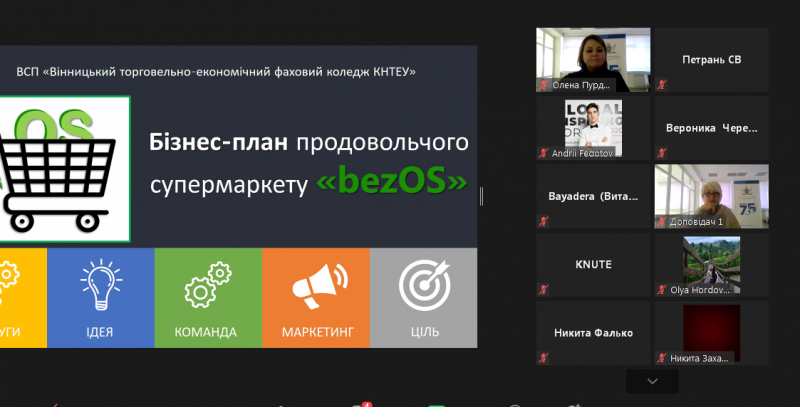Show more participants with the down chevron
The width and height of the screenshot is (800, 407).
coord(652,381)
